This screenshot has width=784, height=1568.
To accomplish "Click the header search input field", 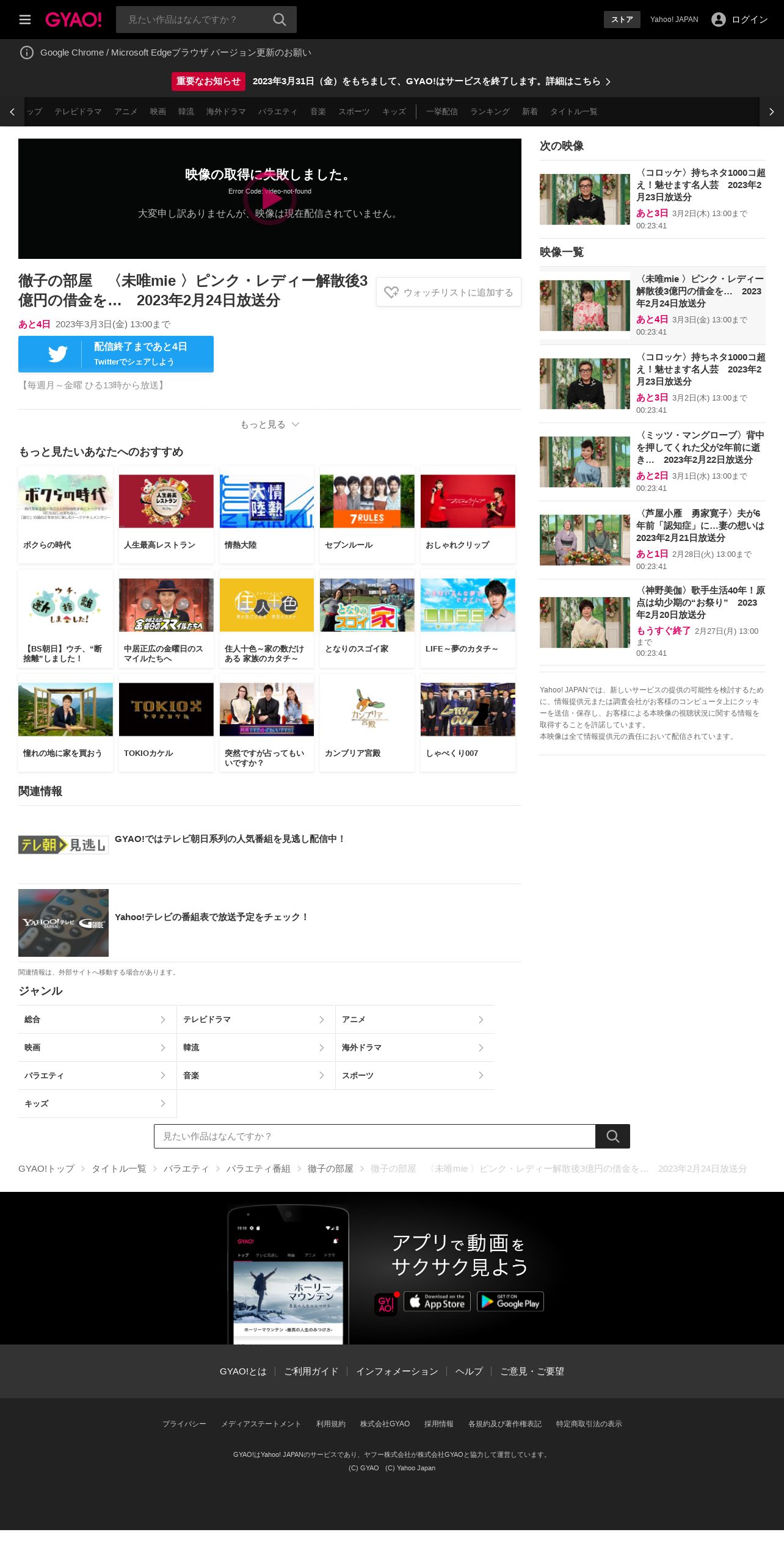I will point(194,20).
